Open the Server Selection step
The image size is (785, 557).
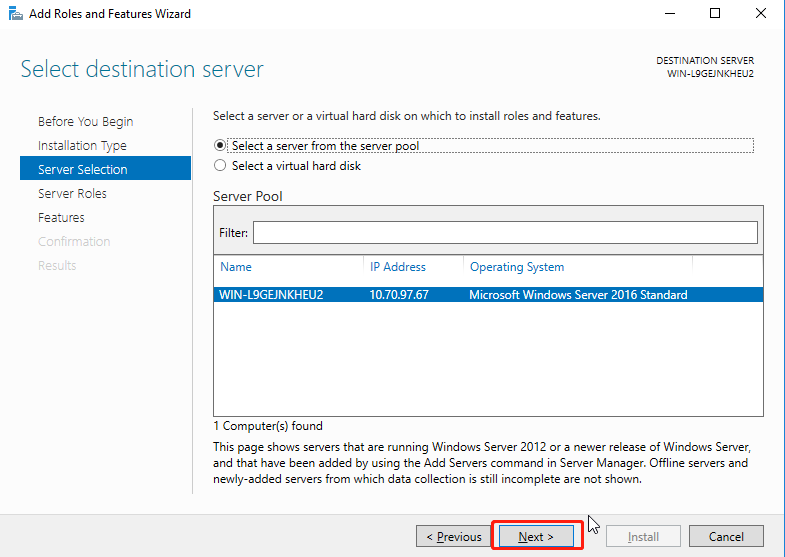click(82, 170)
